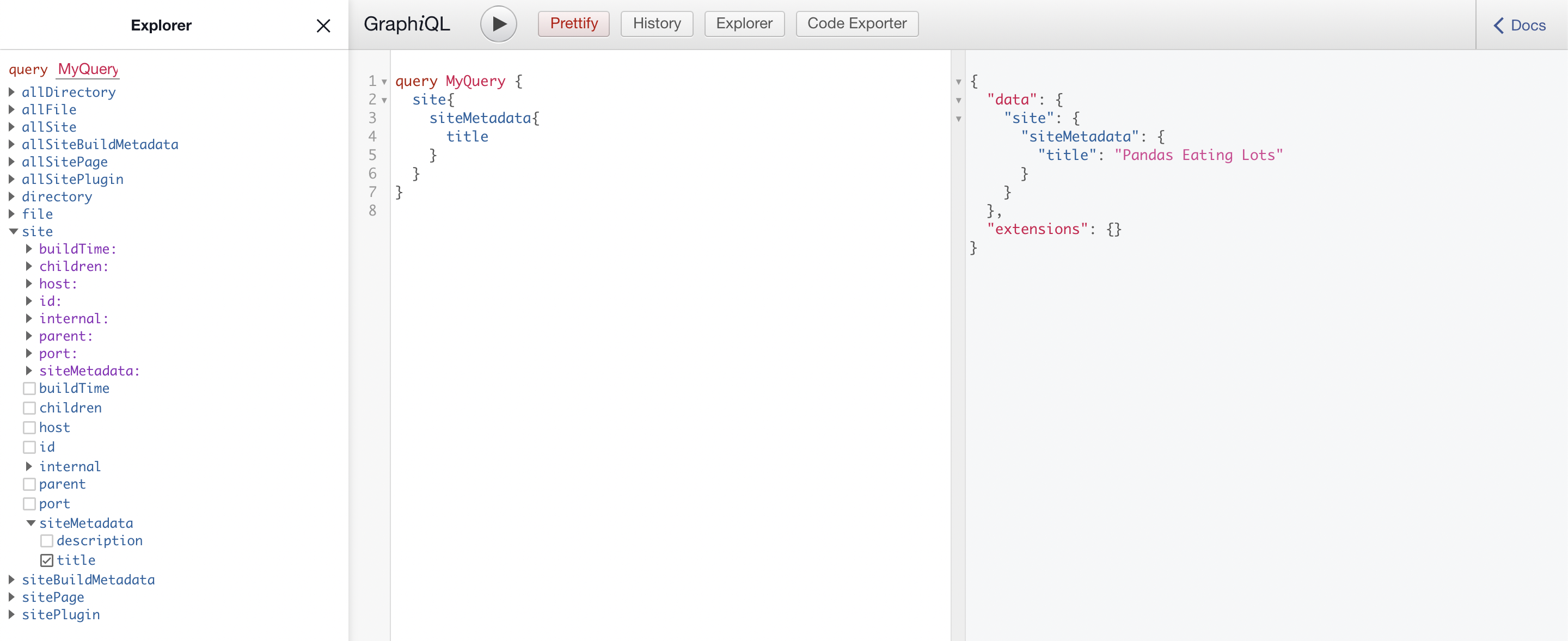Expand the buildTime: argument
The width and height of the screenshot is (1568, 641).
[29, 249]
